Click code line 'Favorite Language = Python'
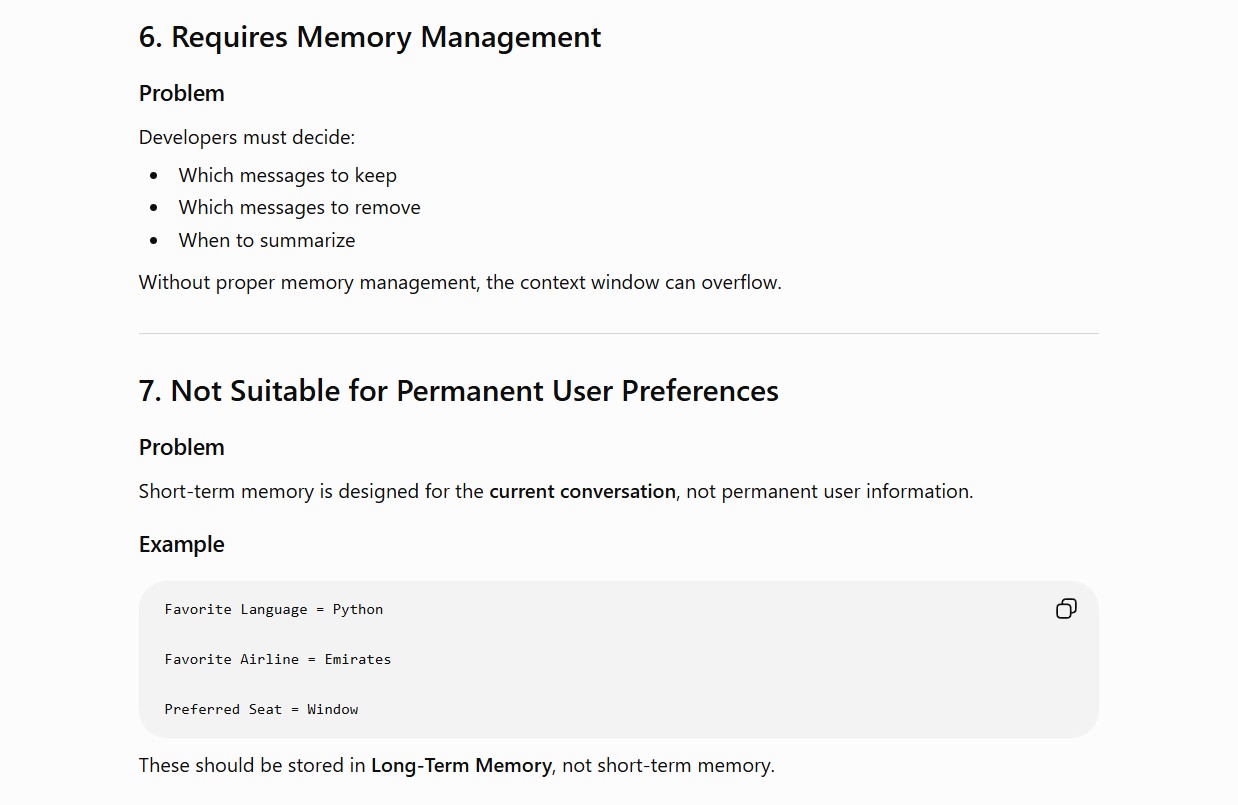1238x805 pixels. 274,609
